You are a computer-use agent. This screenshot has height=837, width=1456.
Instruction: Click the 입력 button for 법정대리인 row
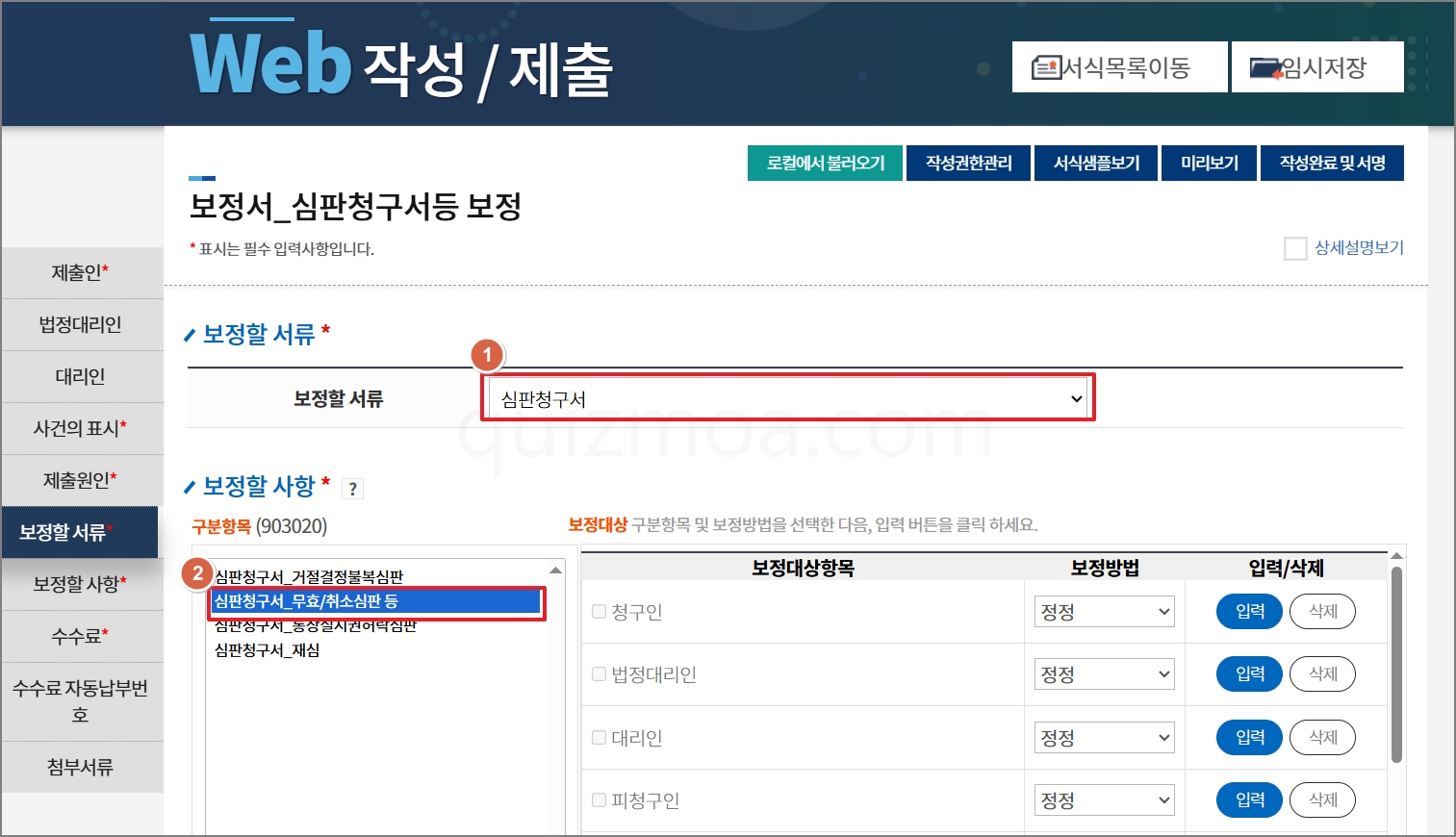point(1249,673)
